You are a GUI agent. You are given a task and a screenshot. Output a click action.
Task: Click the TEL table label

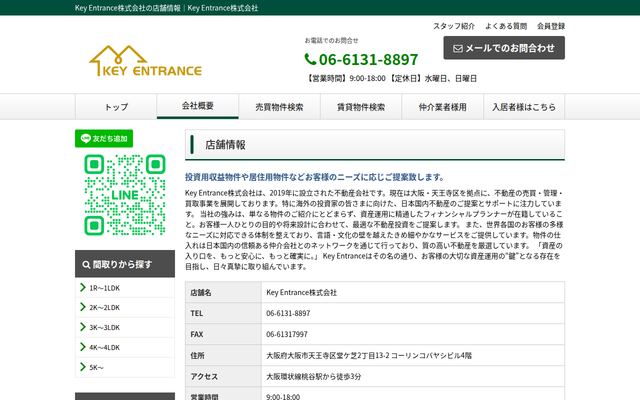(x=196, y=313)
